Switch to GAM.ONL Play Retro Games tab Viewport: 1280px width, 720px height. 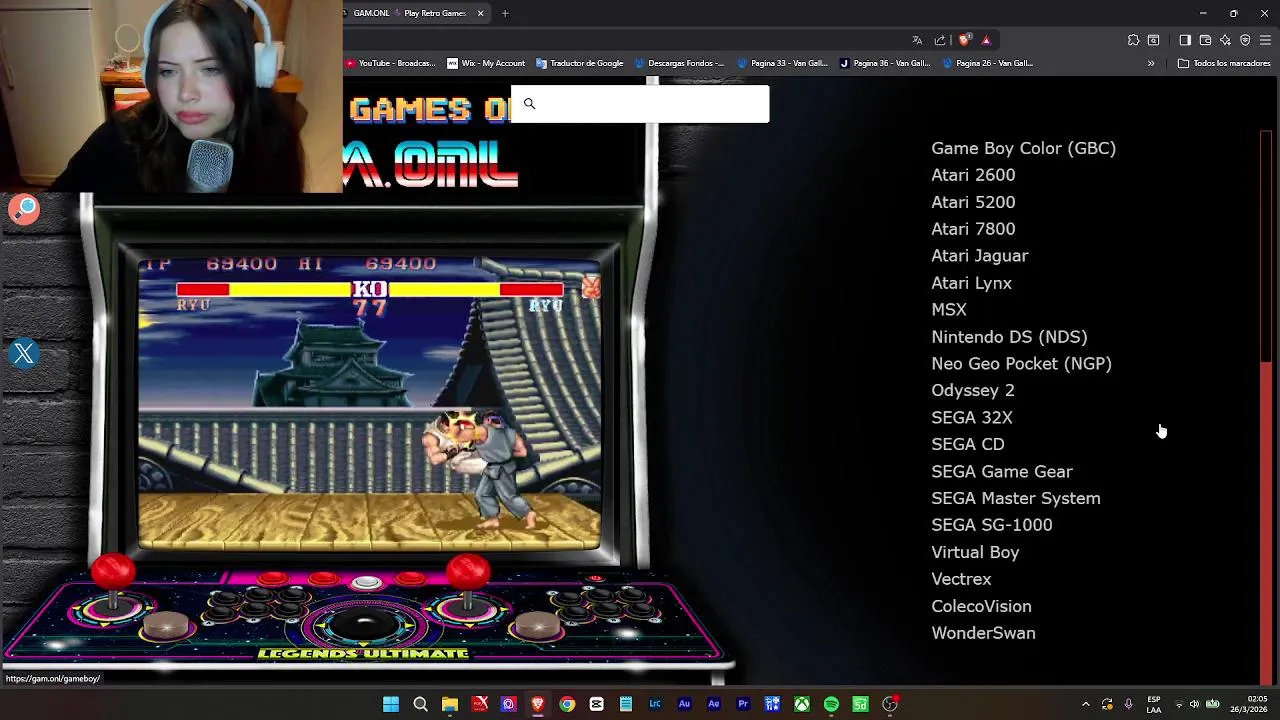408,13
